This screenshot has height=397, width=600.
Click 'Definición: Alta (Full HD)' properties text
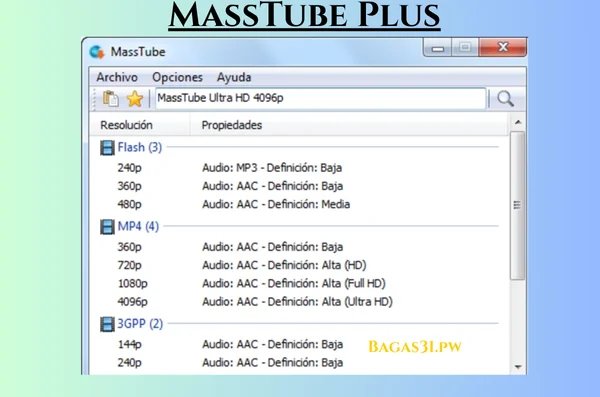tap(326, 284)
